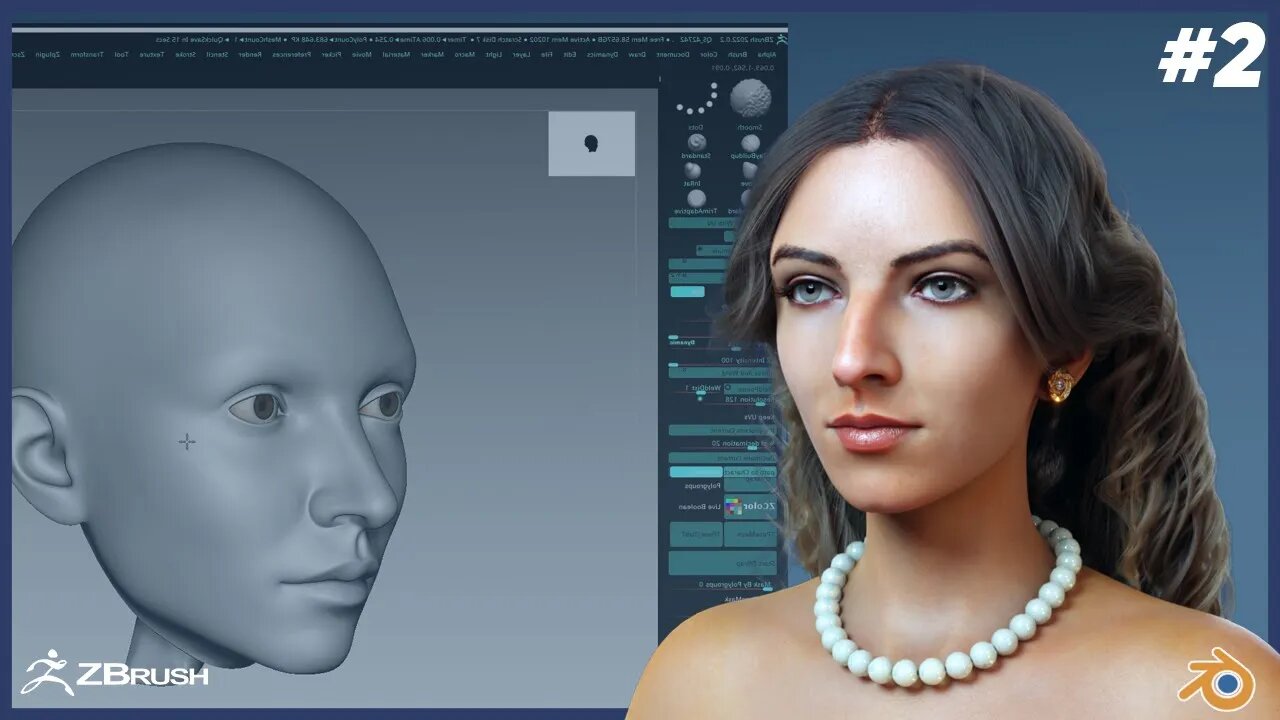Open the Light menu

(494, 54)
